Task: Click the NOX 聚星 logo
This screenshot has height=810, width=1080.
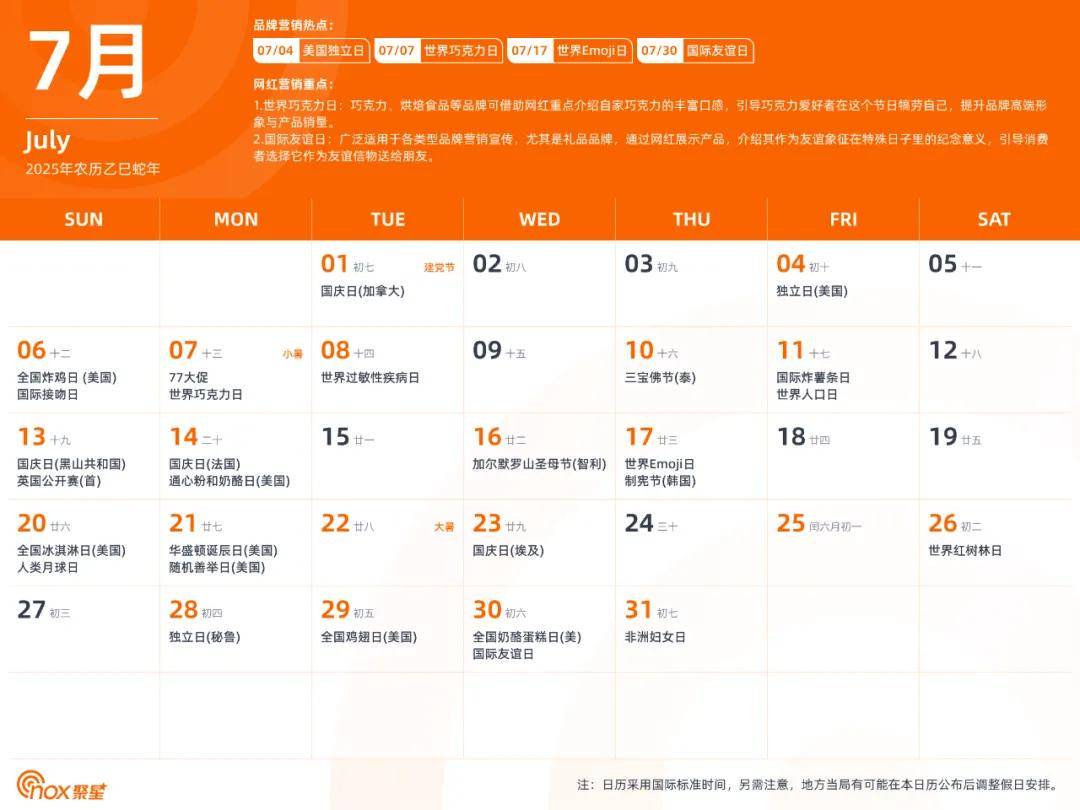Action: coord(62,786)
